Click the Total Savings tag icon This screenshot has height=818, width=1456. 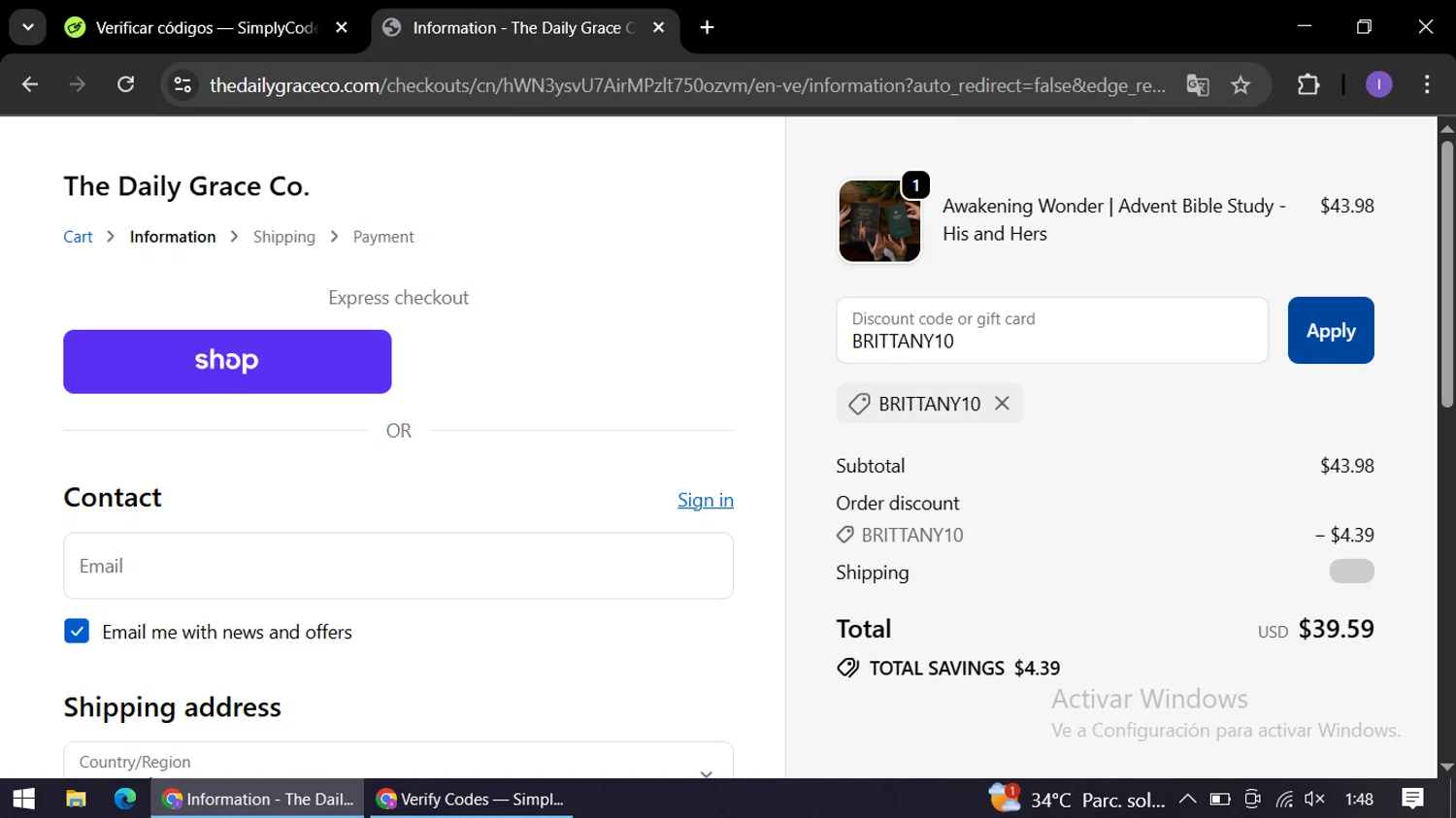pos(848,668)
